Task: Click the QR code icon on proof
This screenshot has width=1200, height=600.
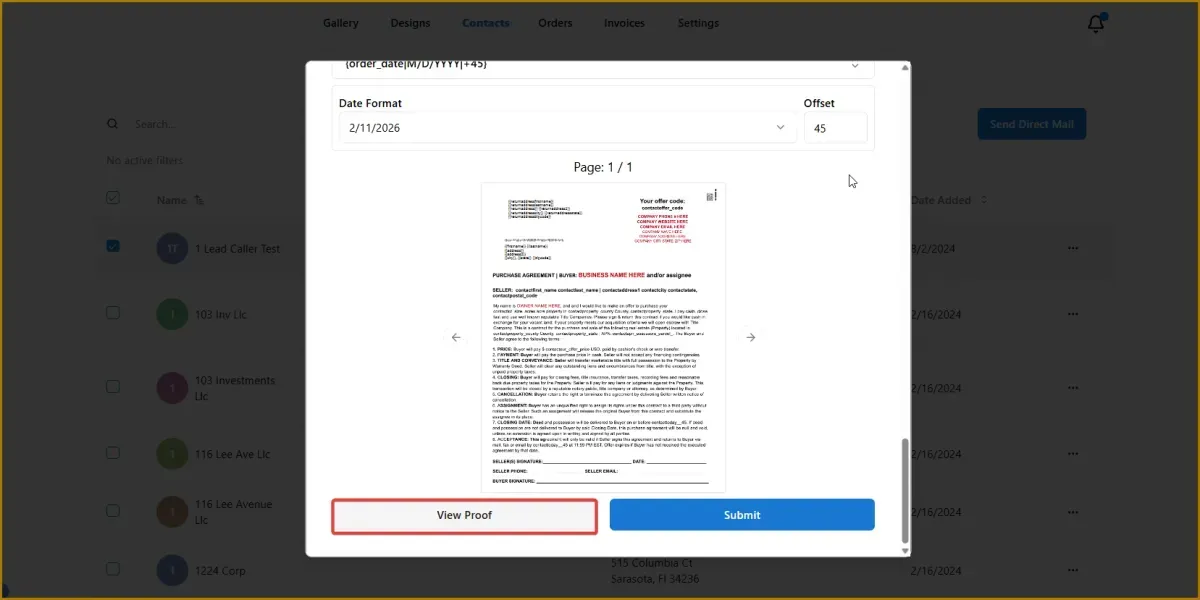Action: click(x=711, y=196)
